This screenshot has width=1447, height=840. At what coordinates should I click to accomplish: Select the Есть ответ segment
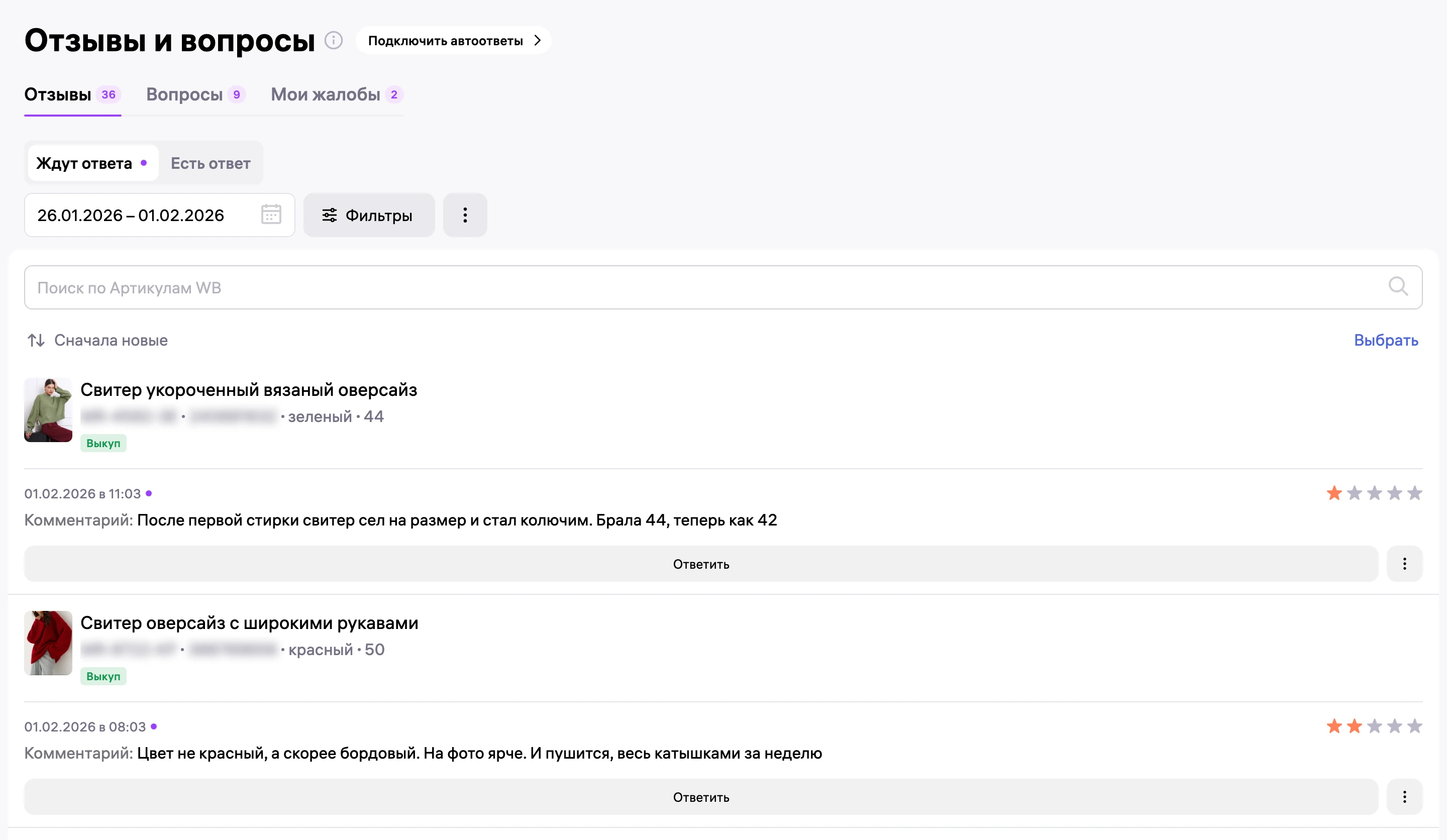coord(211,163)
